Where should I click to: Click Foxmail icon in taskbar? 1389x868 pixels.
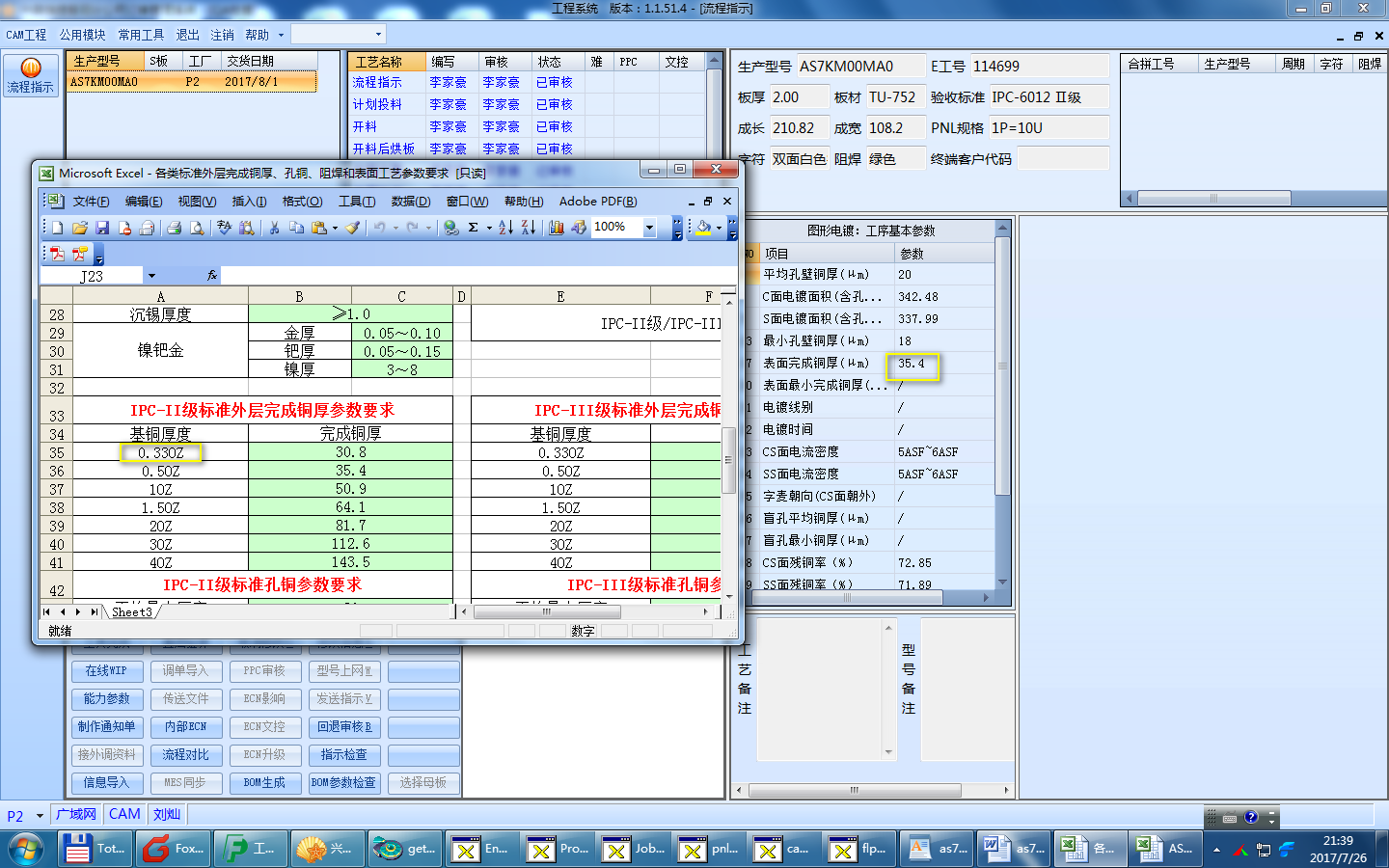pyautogui.click(x=174, y=849)
